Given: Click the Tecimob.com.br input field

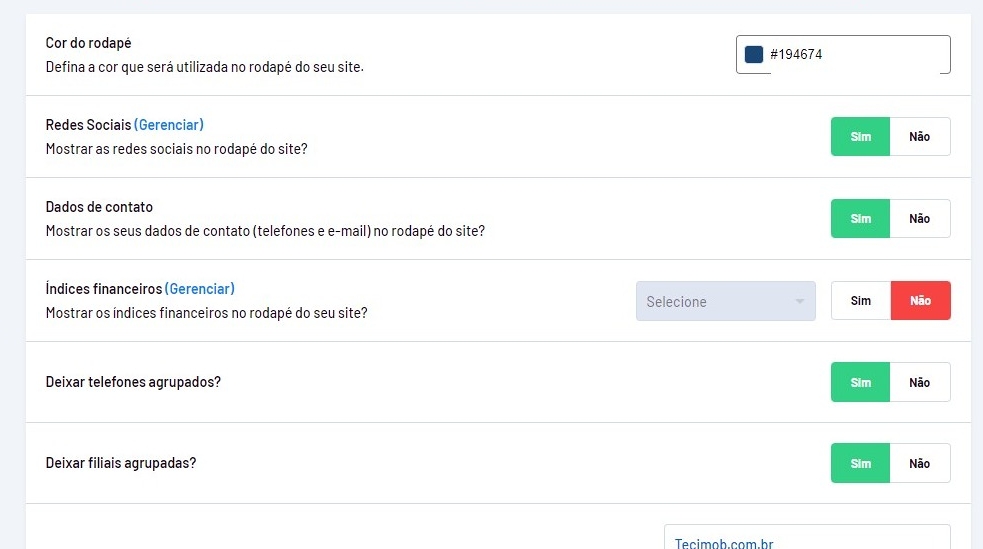Looking at the screenshot, I should tap(806, 540).
